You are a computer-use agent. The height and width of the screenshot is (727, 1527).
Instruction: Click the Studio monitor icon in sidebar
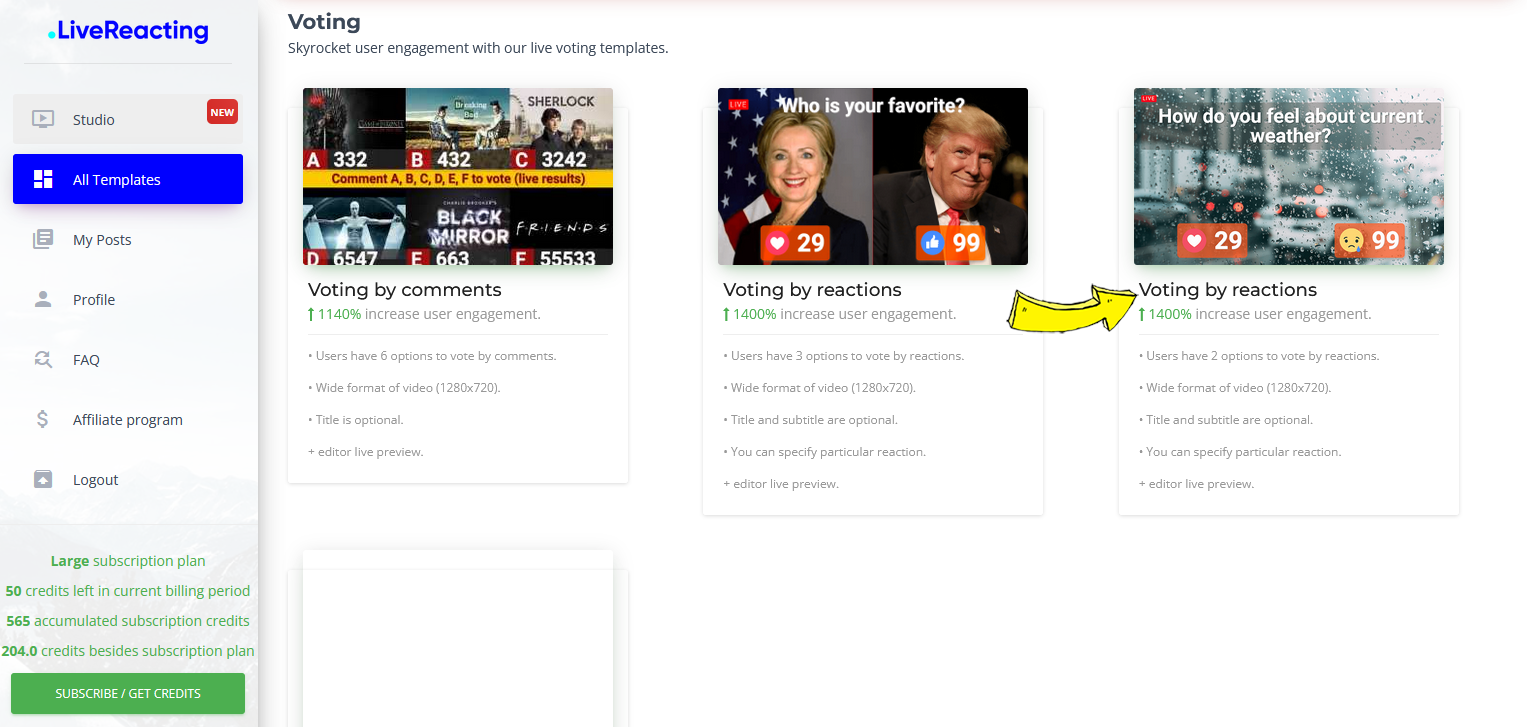[x=43, y=119]
